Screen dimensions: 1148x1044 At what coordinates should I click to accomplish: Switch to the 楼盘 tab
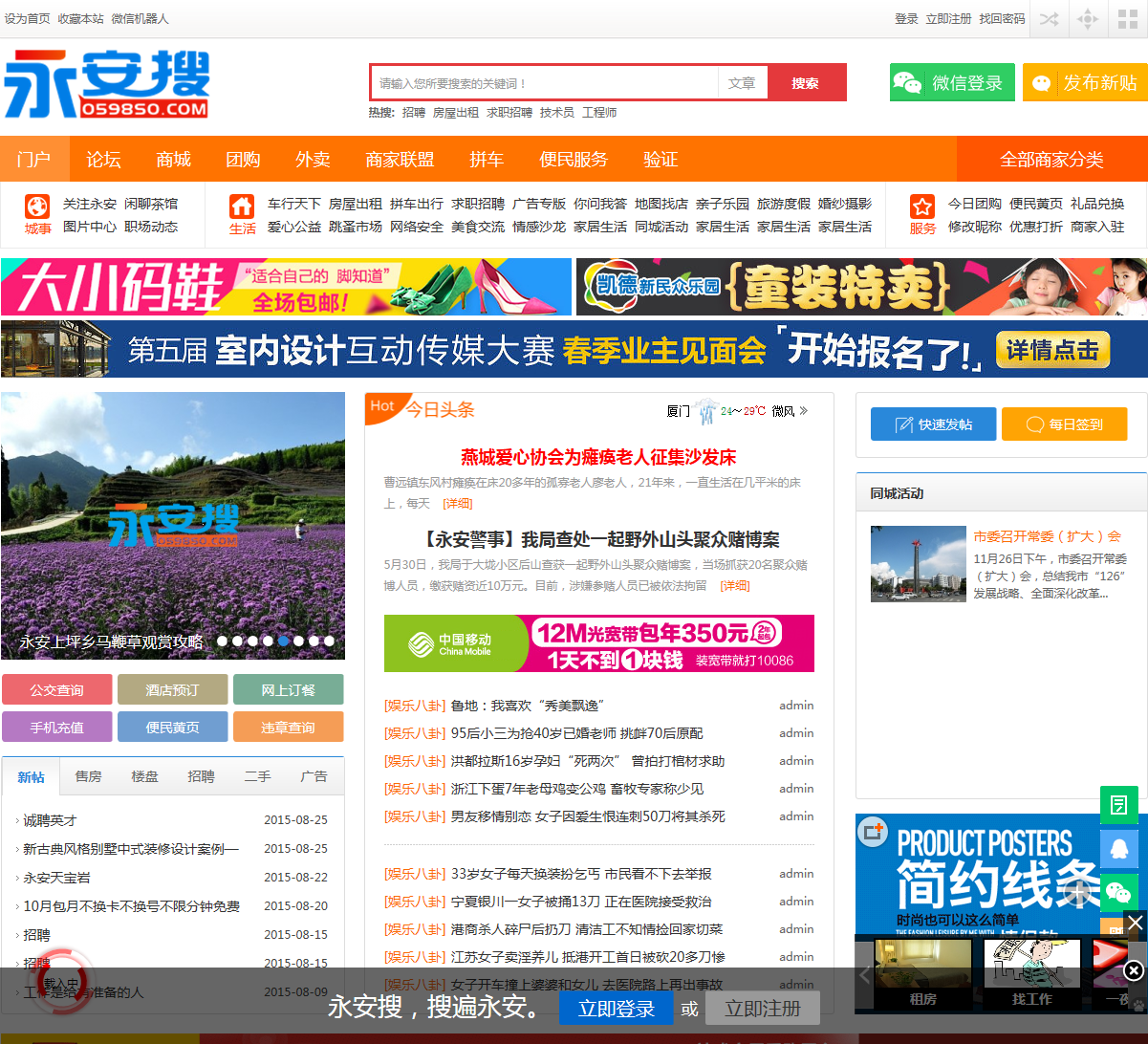pyautogui.click(x=144, y=776)
